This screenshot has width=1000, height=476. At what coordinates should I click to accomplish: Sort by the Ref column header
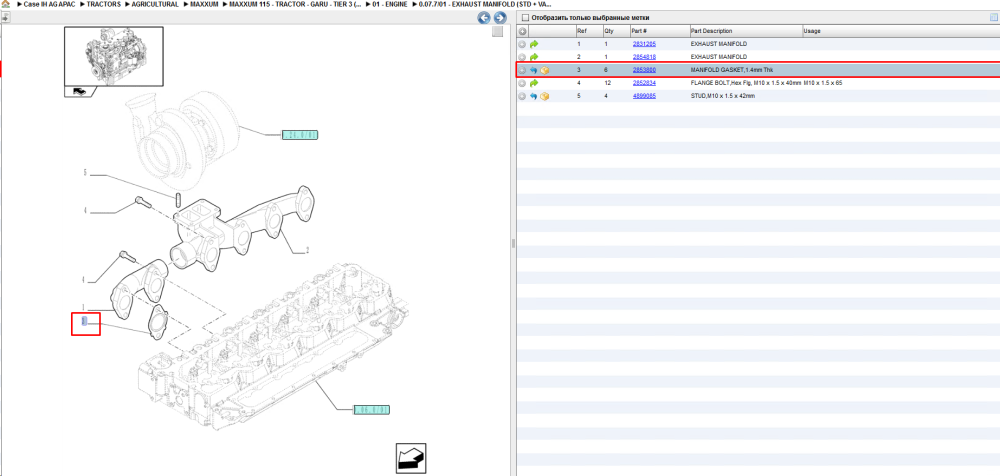coord(589,31)
